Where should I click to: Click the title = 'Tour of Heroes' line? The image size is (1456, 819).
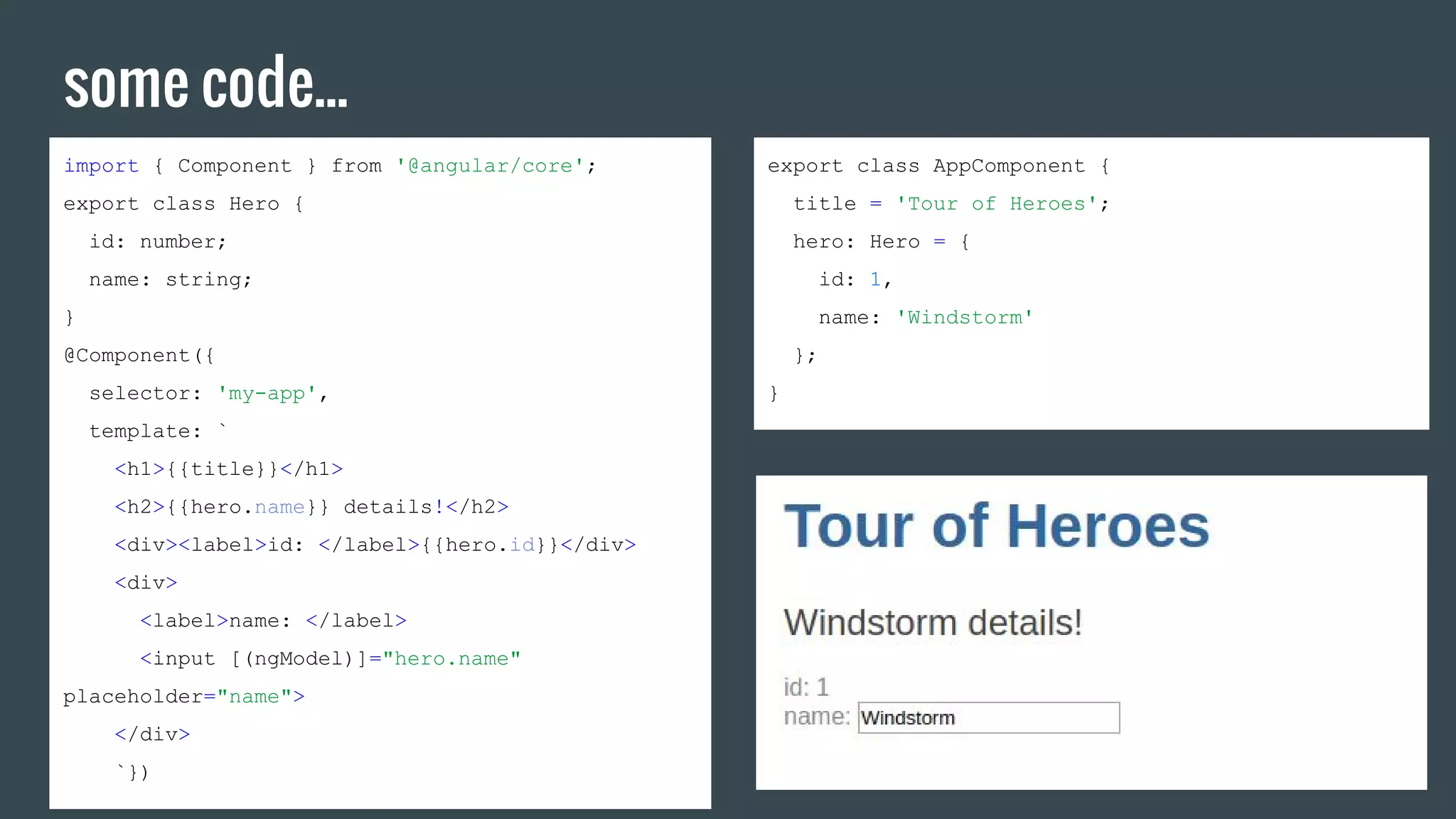951,204
